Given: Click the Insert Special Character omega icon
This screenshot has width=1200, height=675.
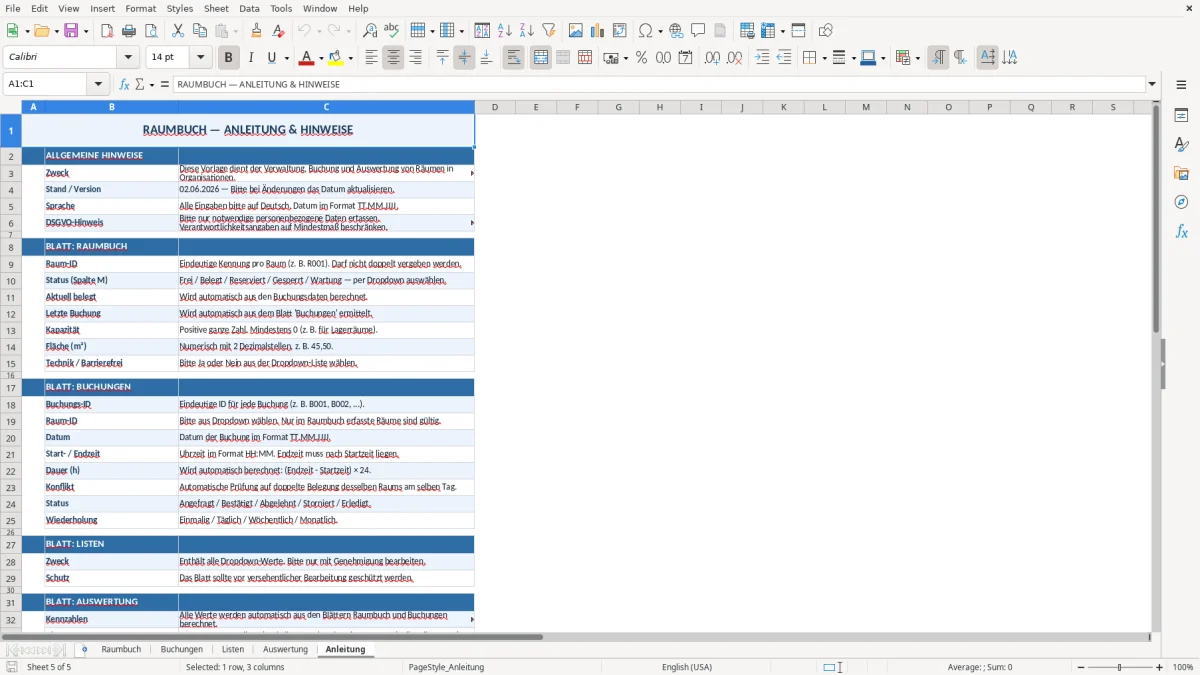Looking at the screenshot, I should coord(646,31).
